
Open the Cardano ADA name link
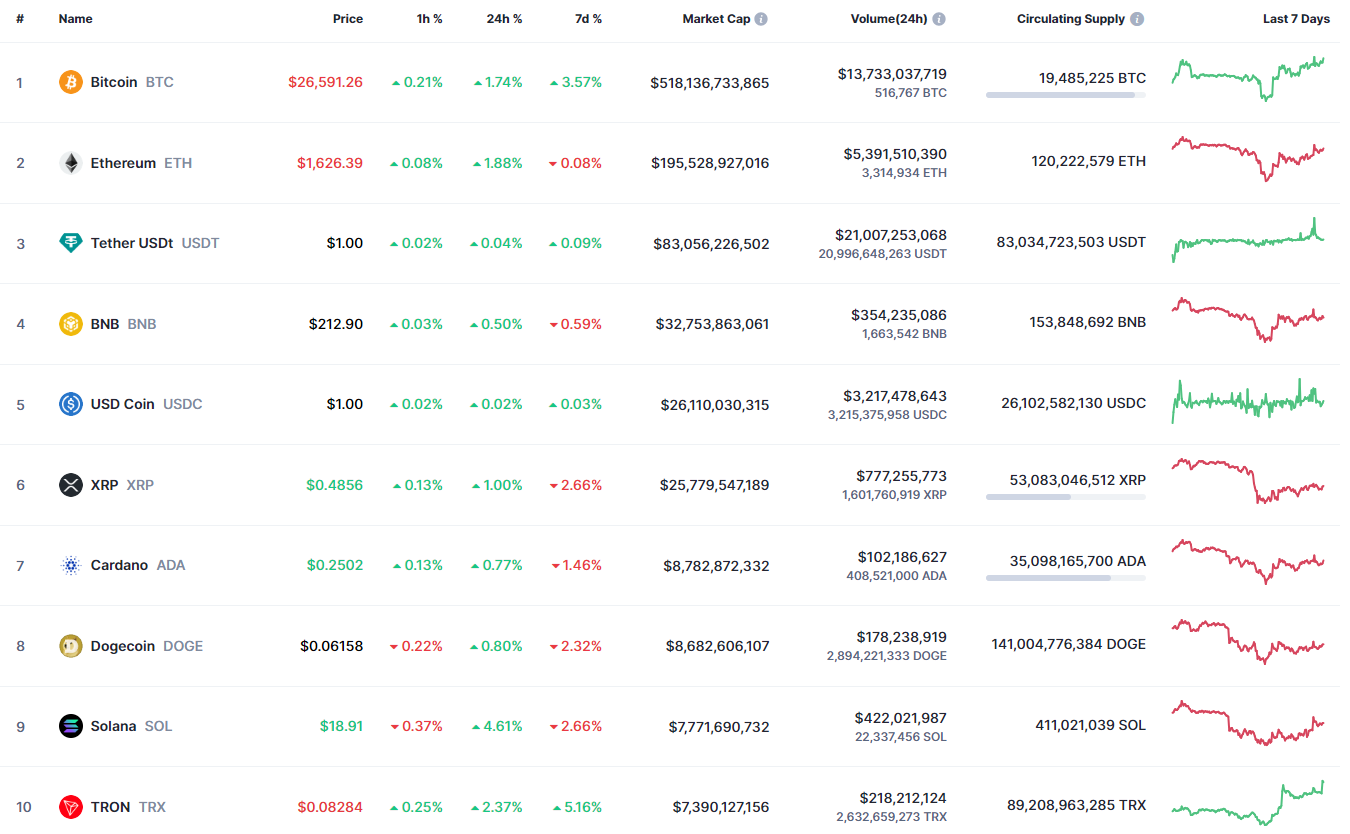[119, 565]
